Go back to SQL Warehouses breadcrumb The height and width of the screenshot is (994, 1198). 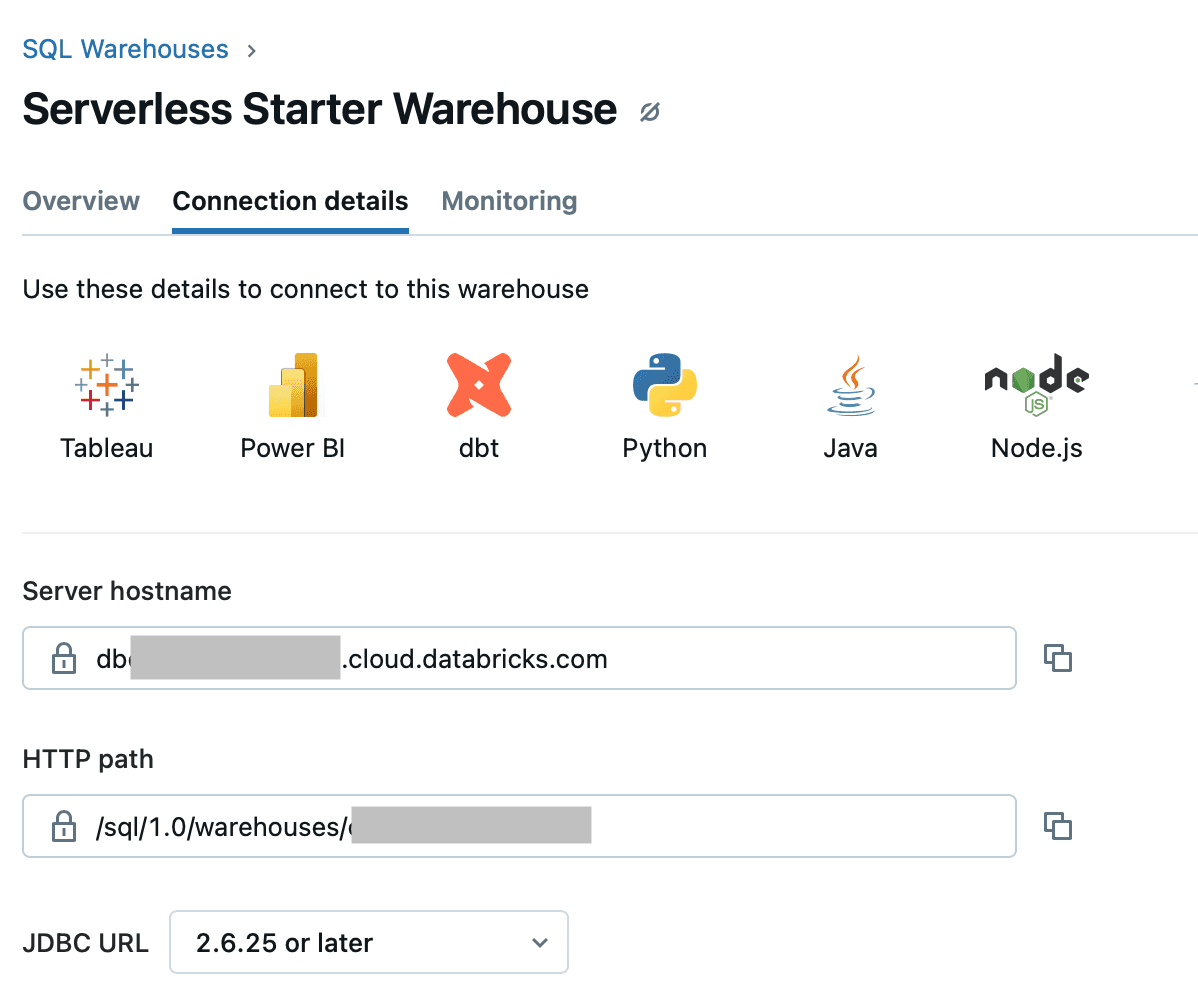coord(125,49)
